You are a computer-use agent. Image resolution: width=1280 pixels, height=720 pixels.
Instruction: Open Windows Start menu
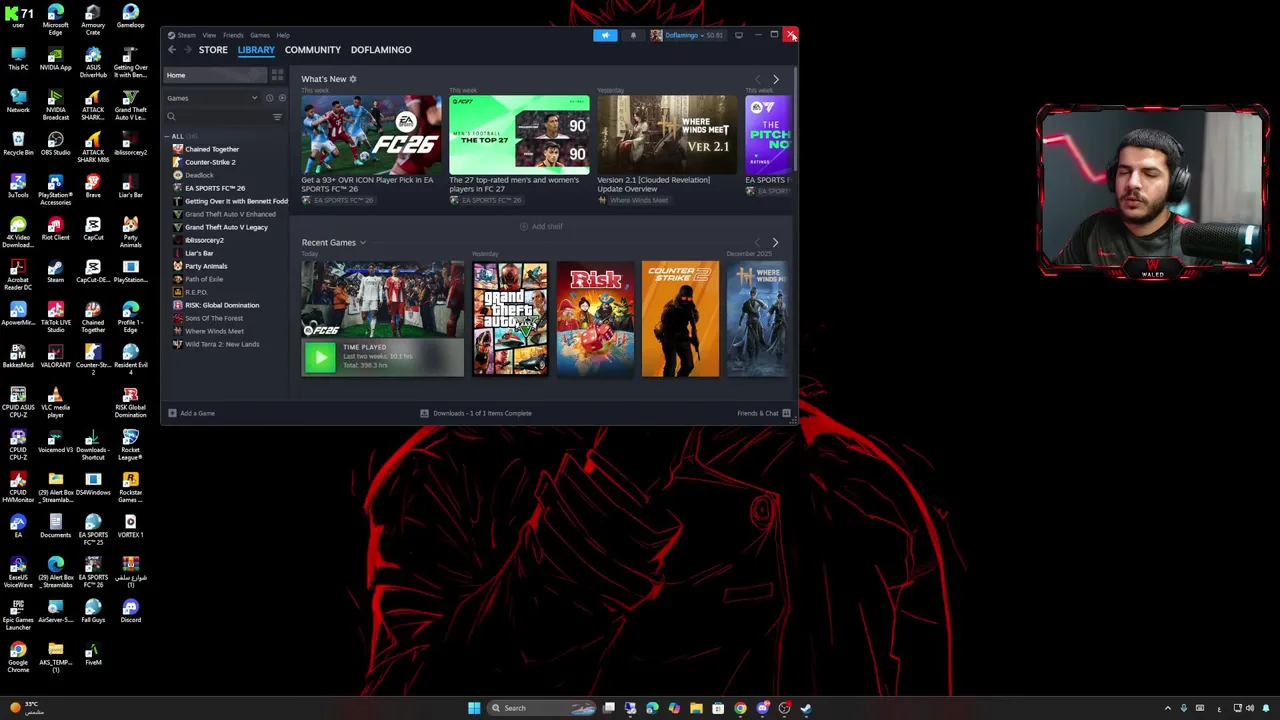click(474, 708)
